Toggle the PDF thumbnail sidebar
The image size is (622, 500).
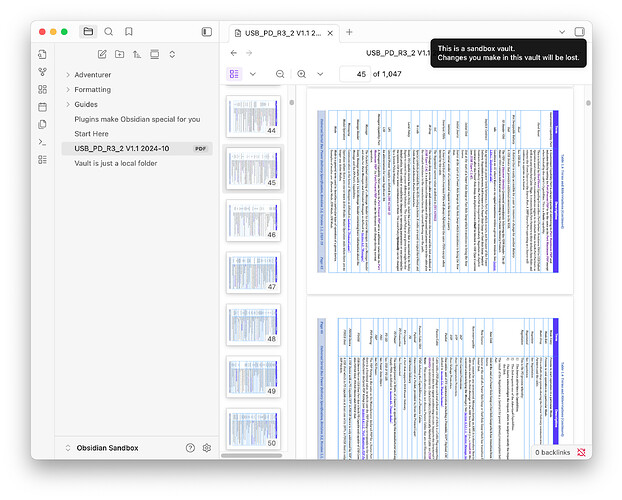(234, 74)
